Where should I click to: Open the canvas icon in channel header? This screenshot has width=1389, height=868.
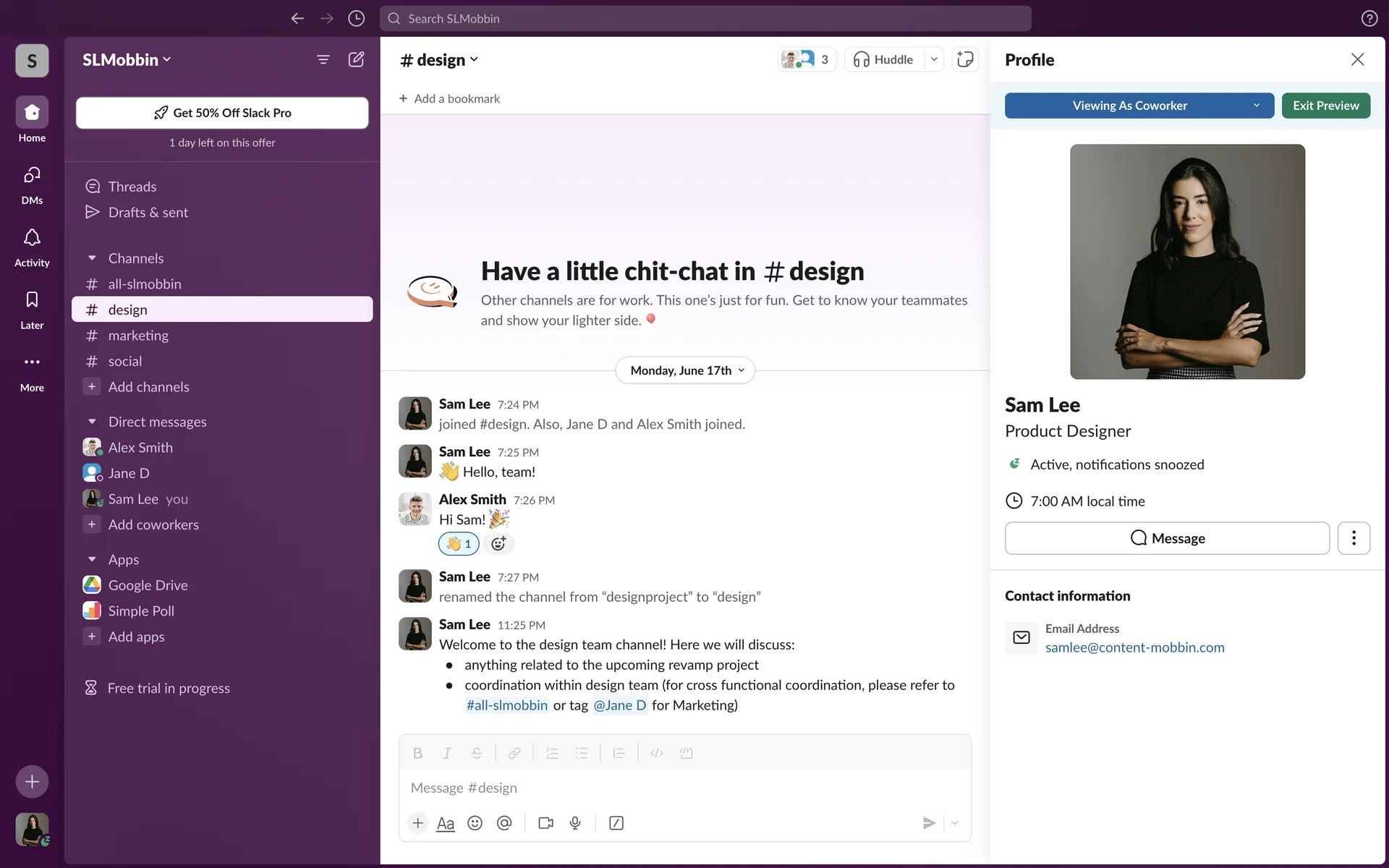[965, 59]
